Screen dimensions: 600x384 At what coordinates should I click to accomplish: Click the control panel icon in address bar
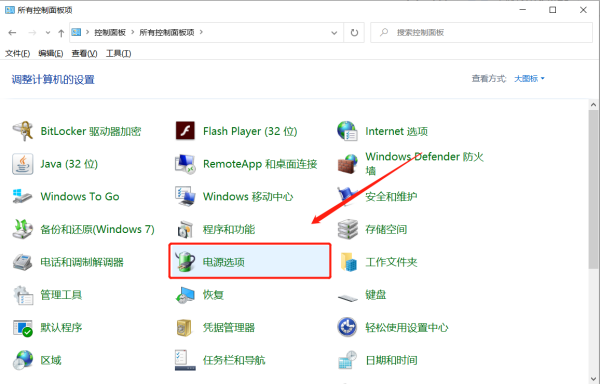(76, 32)
